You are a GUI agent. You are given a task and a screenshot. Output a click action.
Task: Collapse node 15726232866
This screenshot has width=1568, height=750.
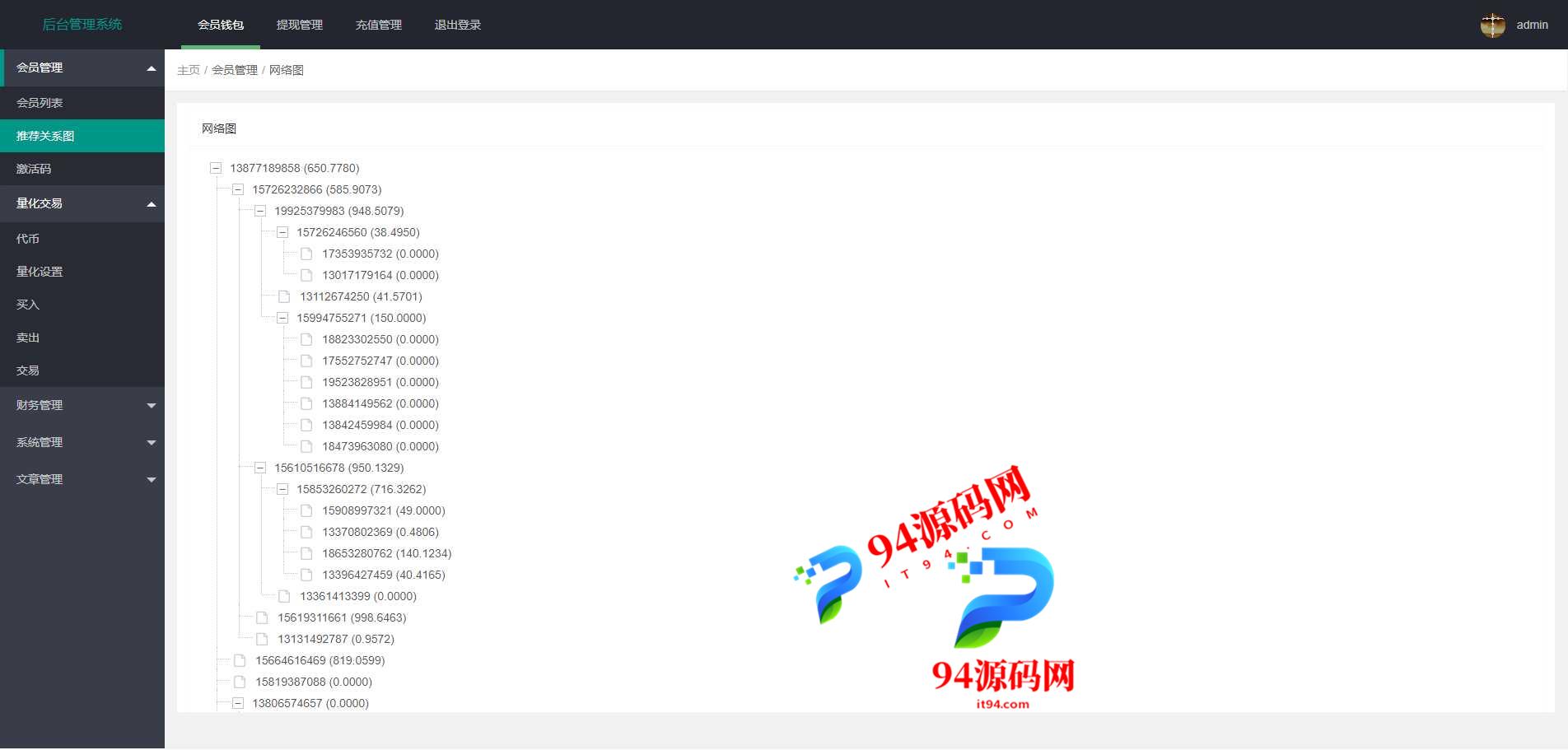point(238,189)
